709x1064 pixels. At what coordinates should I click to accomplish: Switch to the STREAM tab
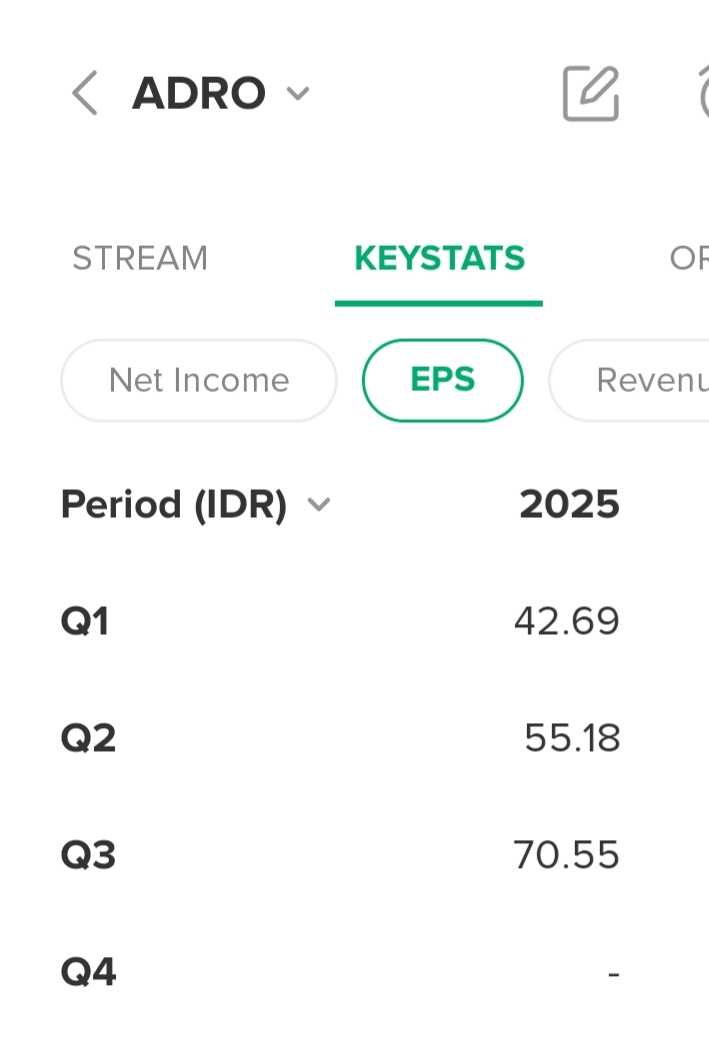pyautogui.click(x=140, y=258)
